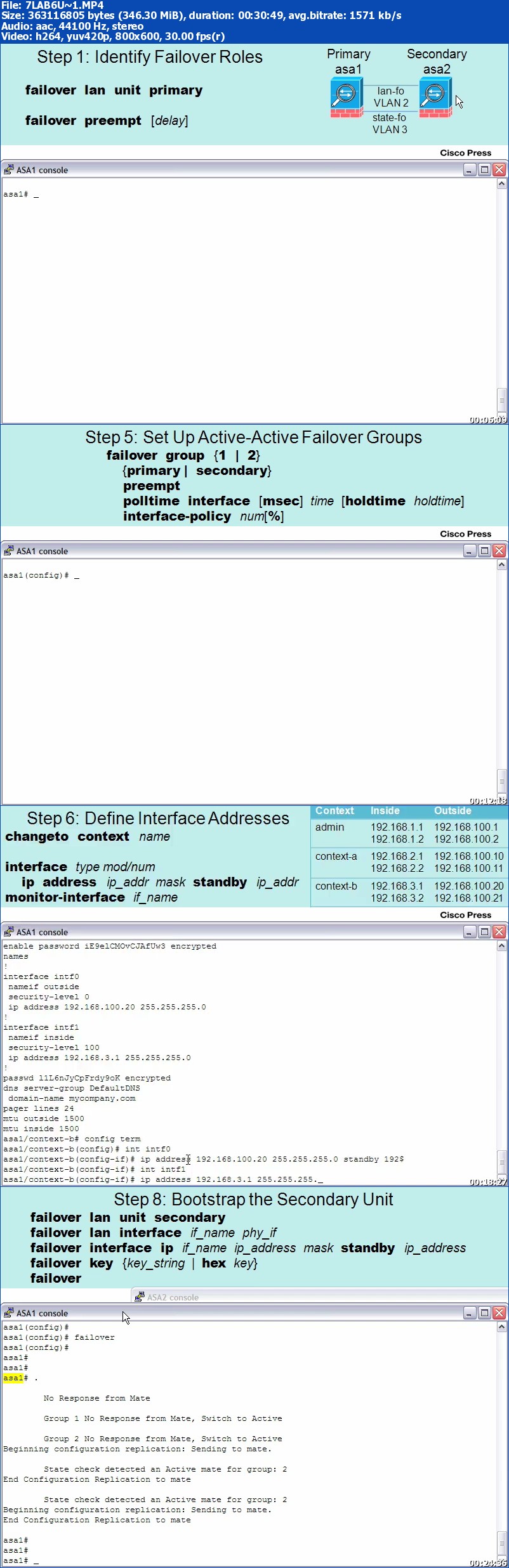Screen dimensions: 509x1568
Task: Click the yellow highlighted 'asa1#' prompt
Action: (x=13, y=1378)
